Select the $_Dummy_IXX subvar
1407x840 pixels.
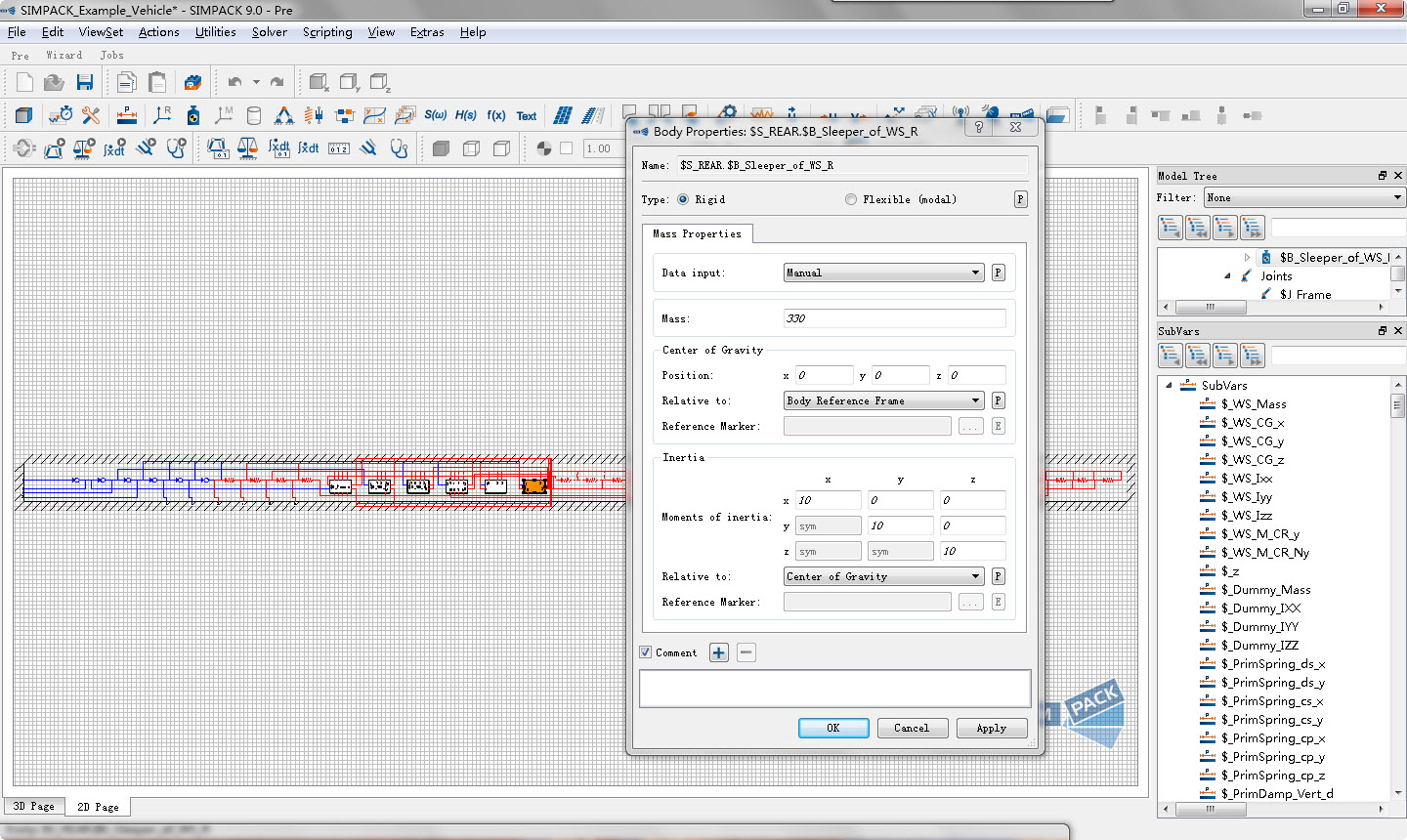pyautogui.click(x=1260, y=609)
